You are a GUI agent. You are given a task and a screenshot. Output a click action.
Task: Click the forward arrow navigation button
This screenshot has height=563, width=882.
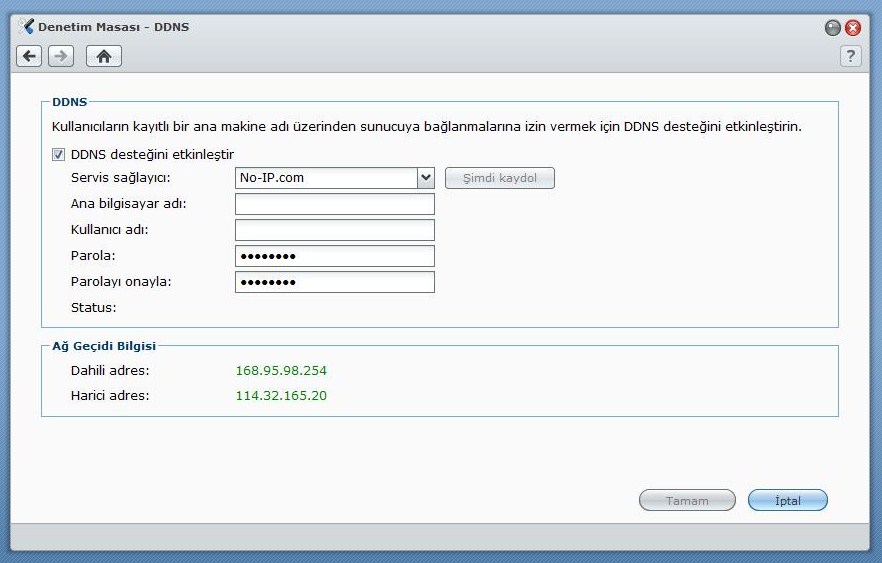pyautogui.click(x=61, y=56)
